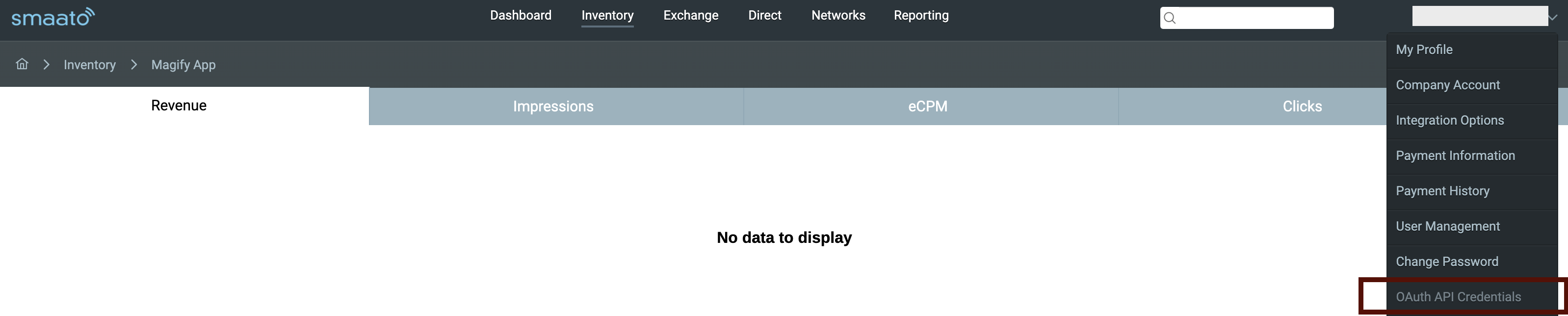
Task: Click the Magify App breadcrumb
Action: (183, 65)
